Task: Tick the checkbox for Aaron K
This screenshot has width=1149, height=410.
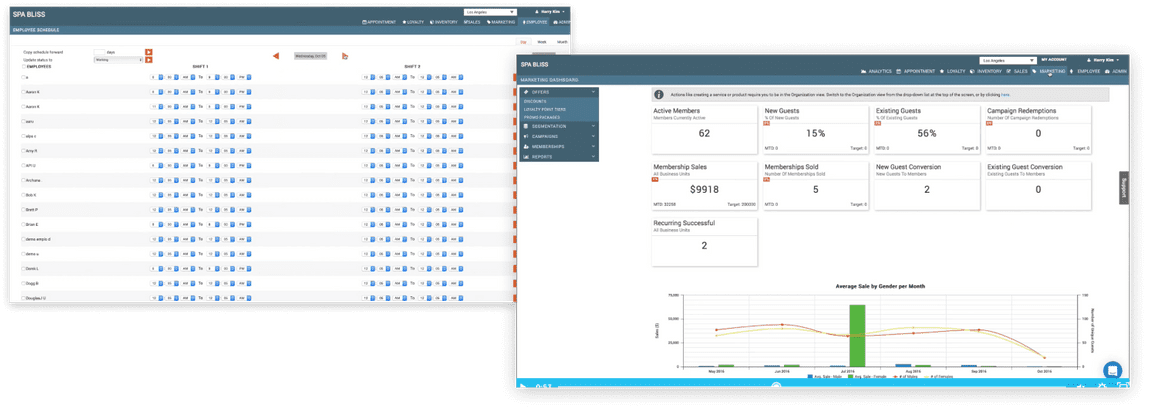Action: pyautogui.click(x=23, y=91)
